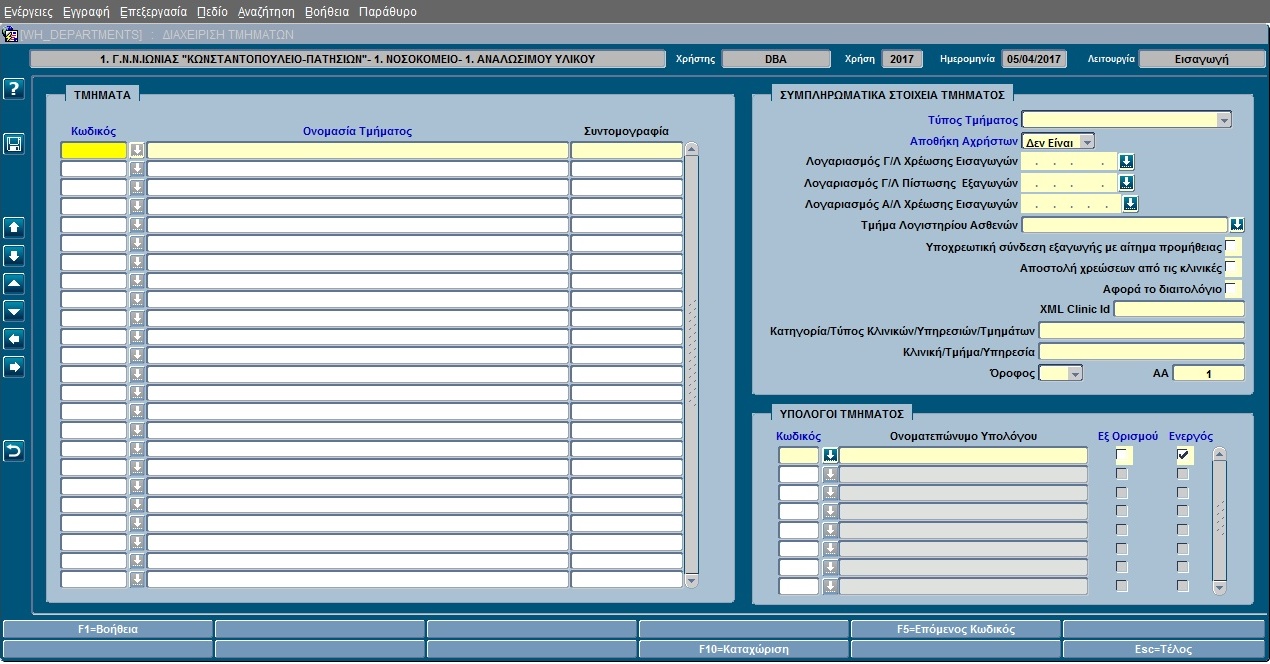Image resolution: width=1270 pixels, height=664 pixels.
Task: Toggle Αποστολή χρεώσεων από τις κλινικές checkbox
Action: [1231, 268]
